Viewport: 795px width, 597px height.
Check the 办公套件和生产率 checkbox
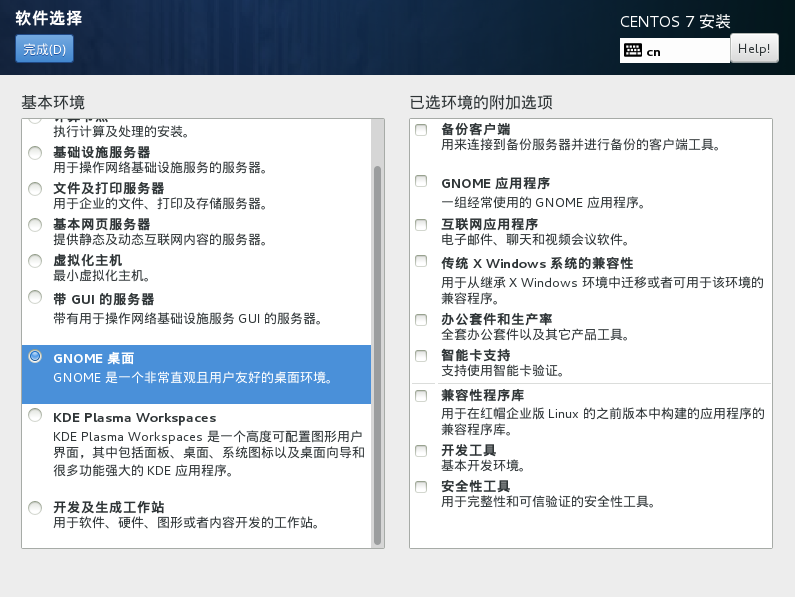pos(421,320)
